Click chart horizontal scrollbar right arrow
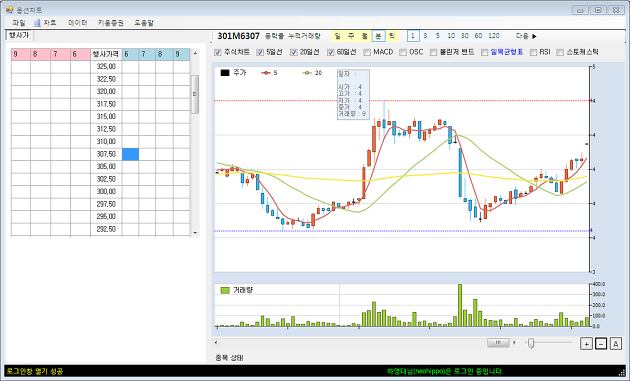The width and height of the screenshot is (630, 381). pyautogui.click(x=514, y=343)
